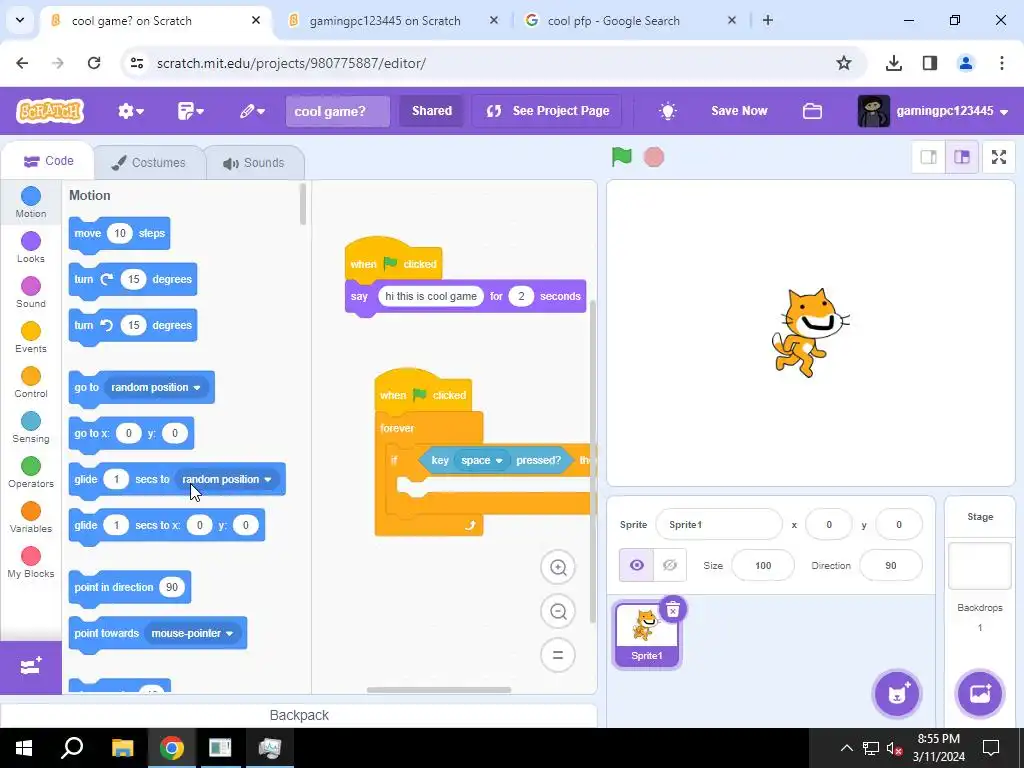
Task: Click the project title field cool game?
Action: click(338, 111)
